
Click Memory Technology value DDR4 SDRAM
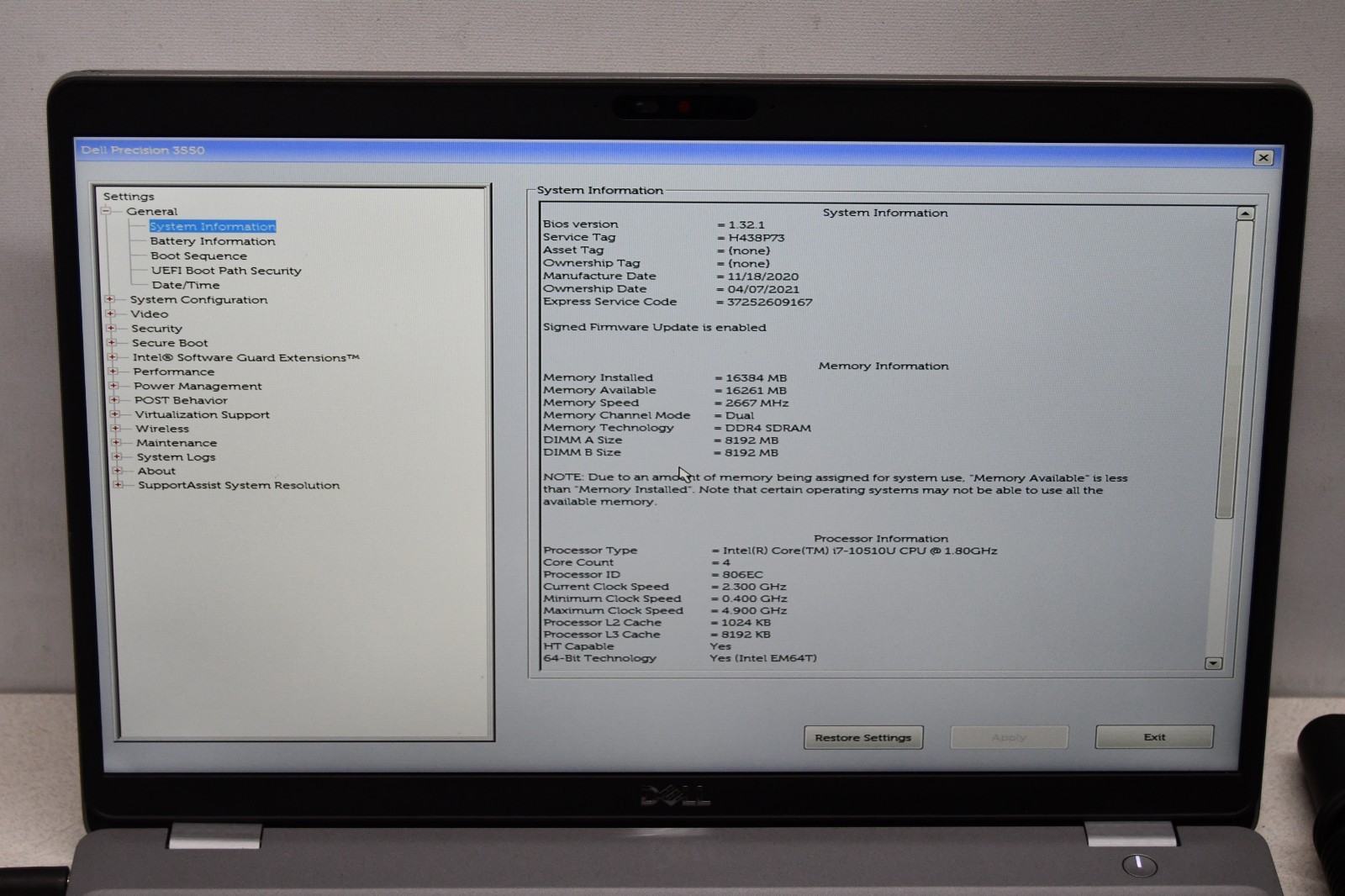(x=768, y=428)
